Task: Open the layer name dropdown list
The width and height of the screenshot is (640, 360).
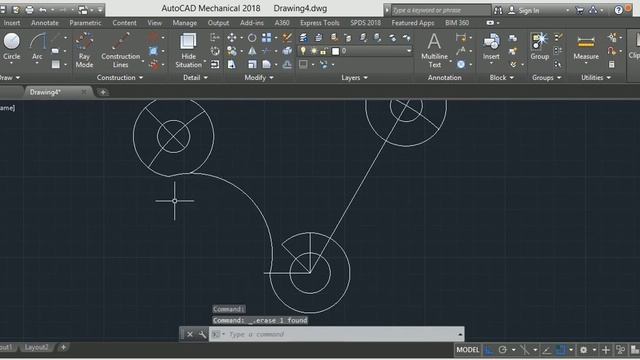Action: point(409,51)
